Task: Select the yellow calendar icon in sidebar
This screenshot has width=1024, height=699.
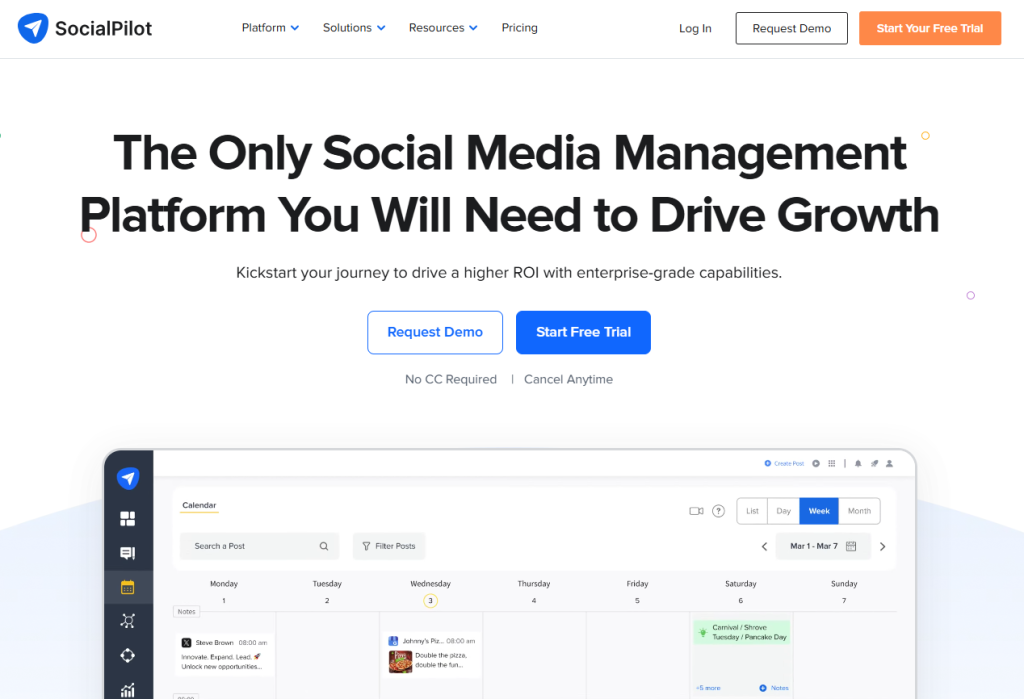Action: [x=128, y=587]
